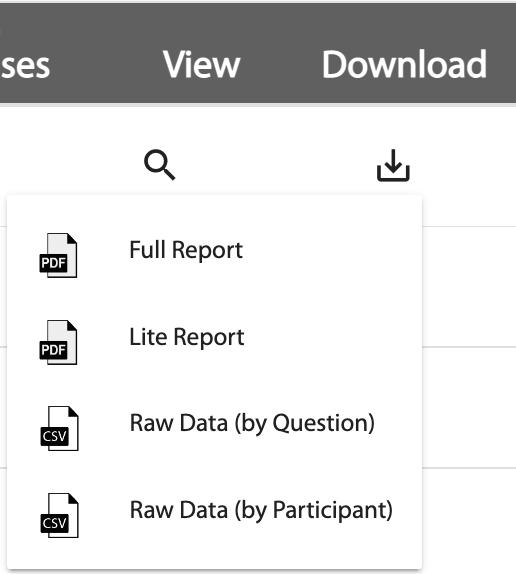Click the download tray arrow icon

click(x=393, y=165)
